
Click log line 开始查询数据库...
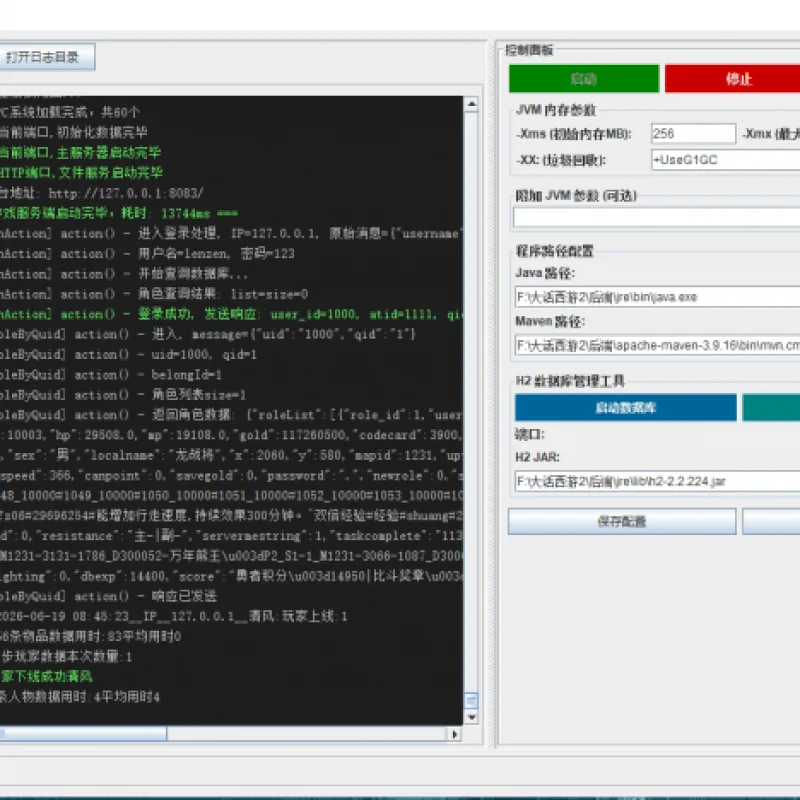[x=124, y=274]
